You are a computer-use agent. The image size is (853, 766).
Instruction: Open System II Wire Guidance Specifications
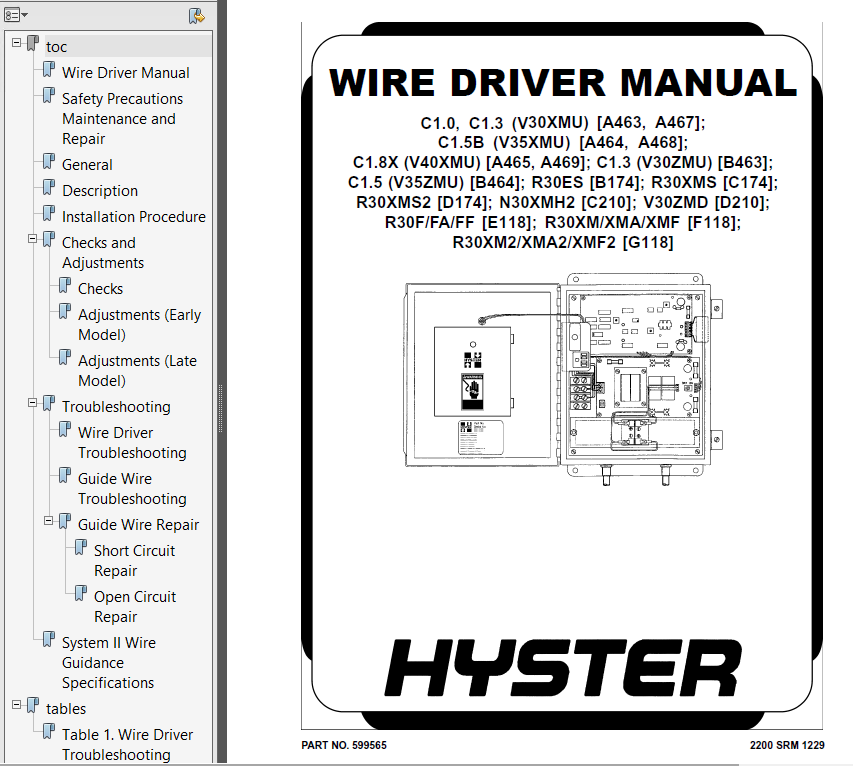pyautogui.click(x=109, y=663)
